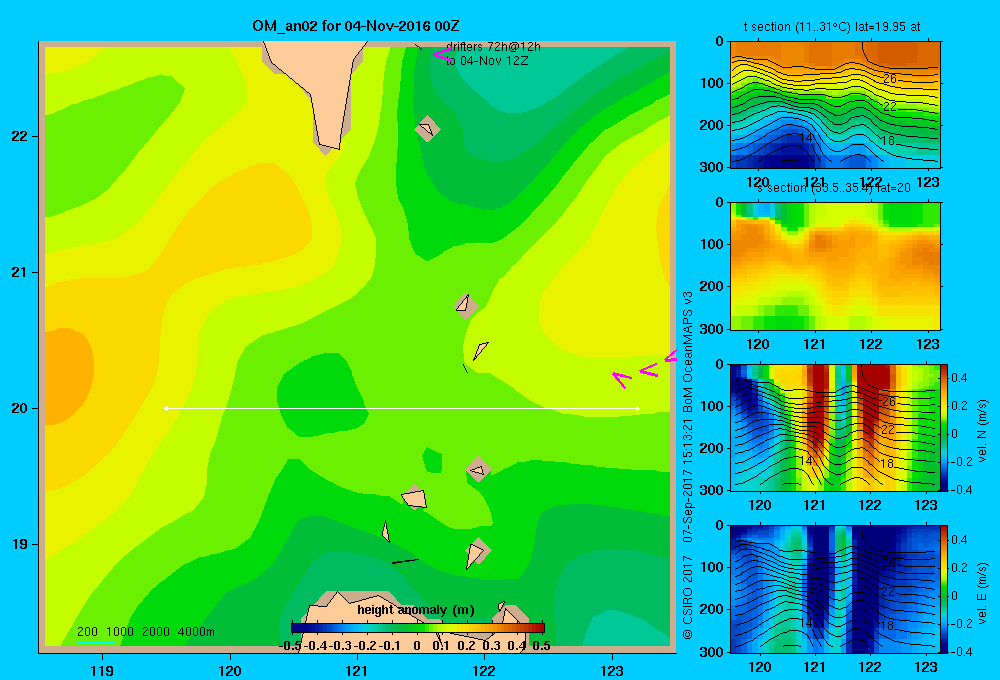
Task: Click the "200 1000 2000 4000m" depth legend
Action: click(145, 632)
